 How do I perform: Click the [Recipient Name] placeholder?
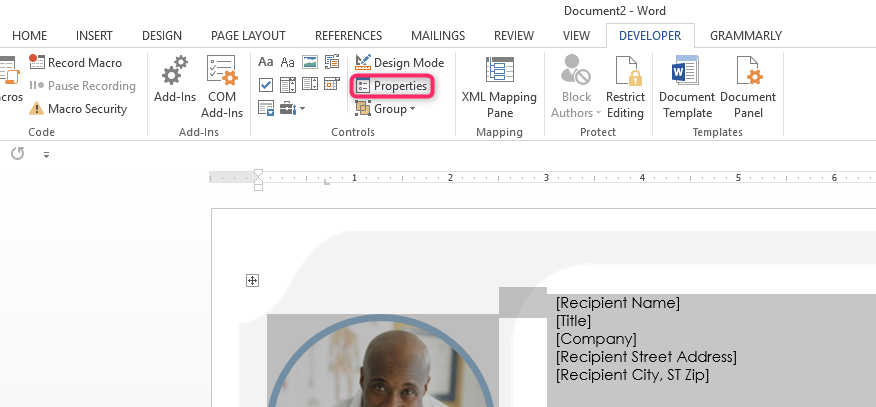[618, 303]
